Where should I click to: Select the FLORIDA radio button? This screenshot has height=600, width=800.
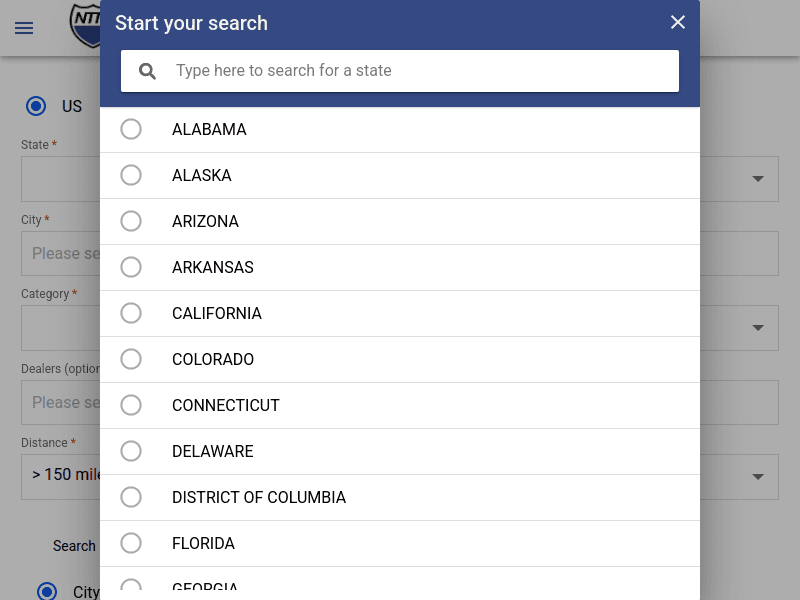[x=131, y=543]
